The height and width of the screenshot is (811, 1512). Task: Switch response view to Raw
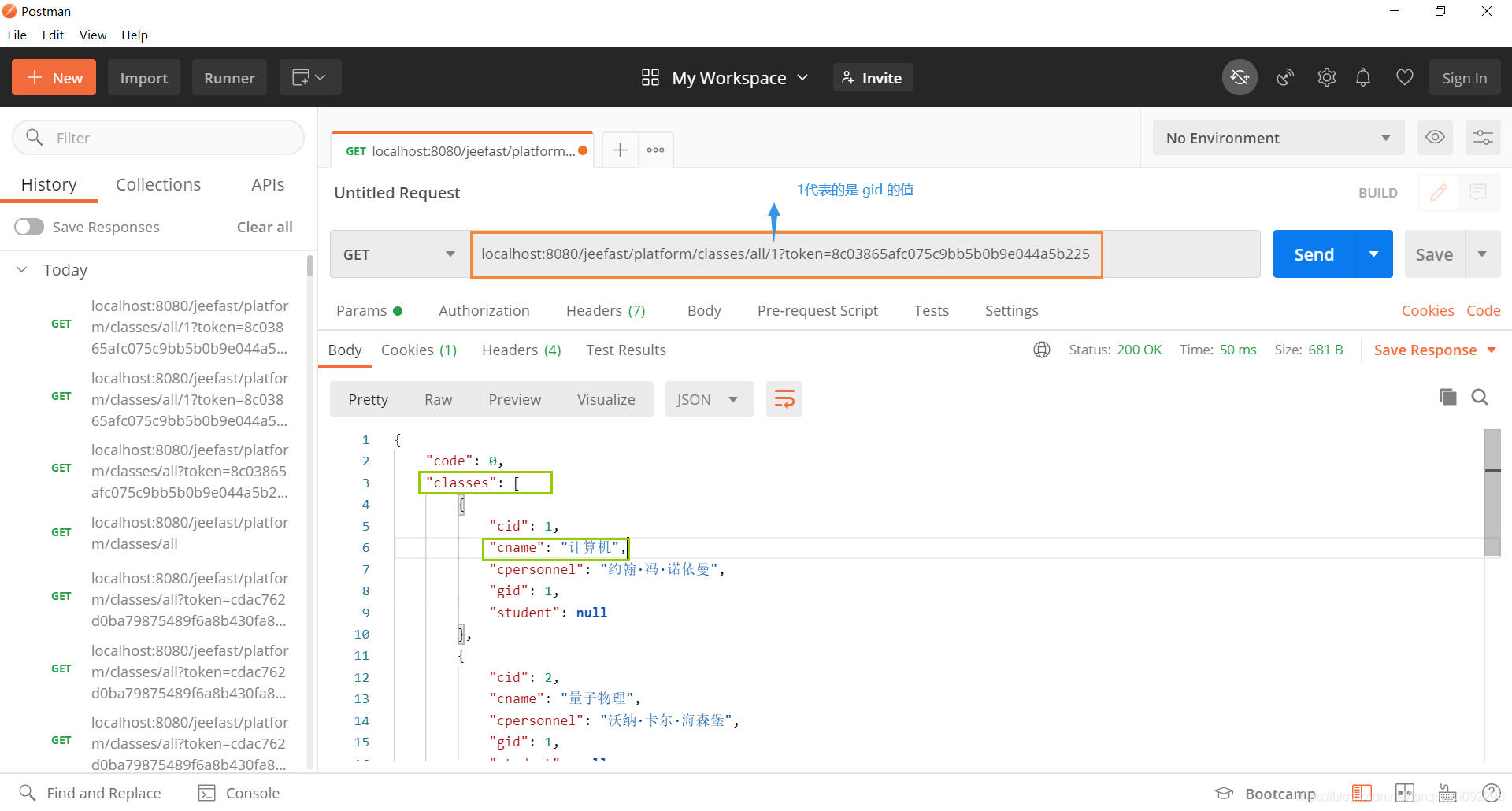tap(438, 399)
